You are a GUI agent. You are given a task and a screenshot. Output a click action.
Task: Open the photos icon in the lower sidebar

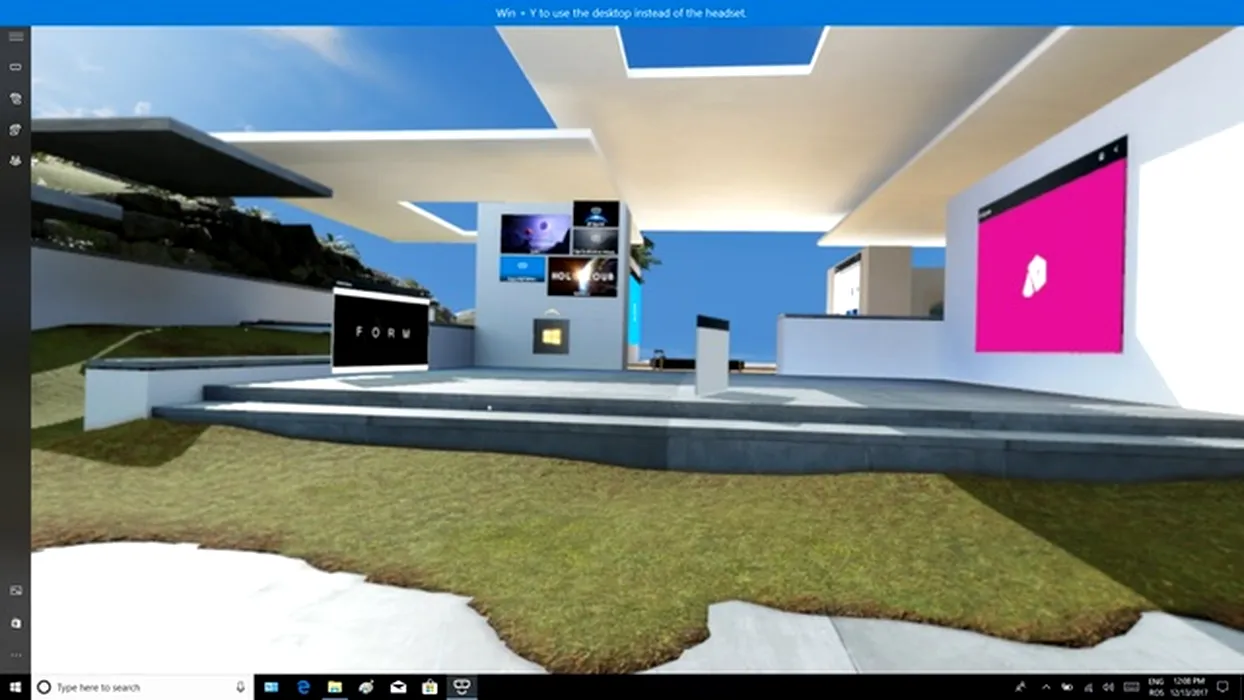pyautogui.click(x=15, y=591)
